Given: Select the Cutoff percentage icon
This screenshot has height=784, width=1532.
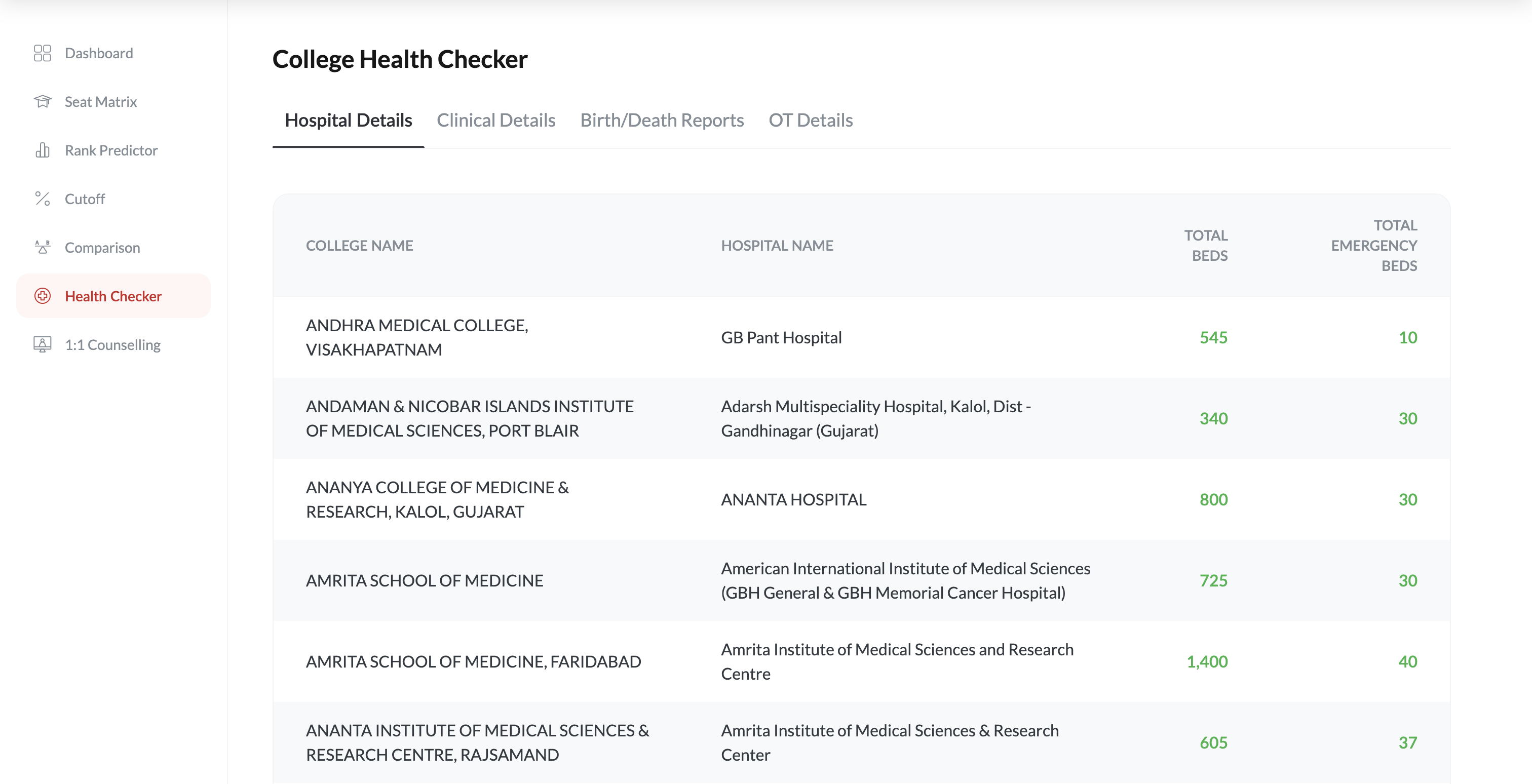Looking at the screenshot, I should pos(42,199).
